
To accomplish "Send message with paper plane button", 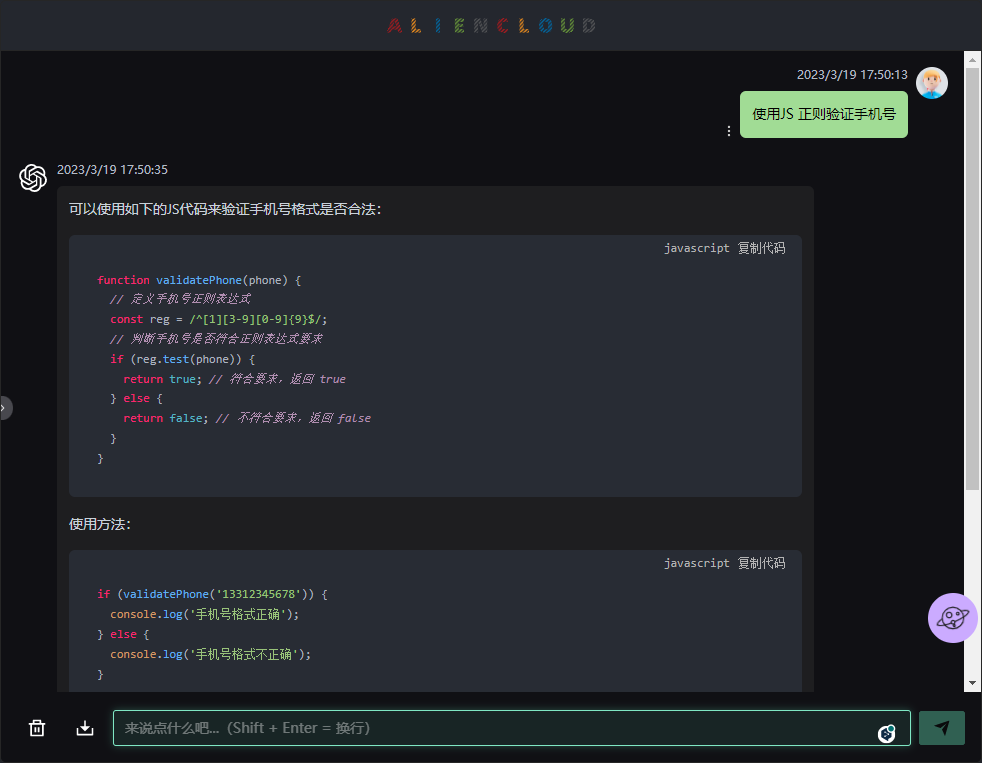I will 941,728.
